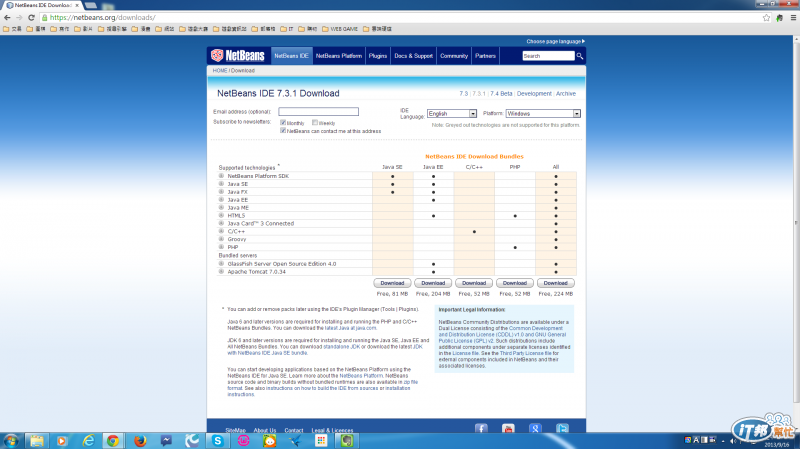Open Windows Explorer from the taskbar

[x=37, y=441]
